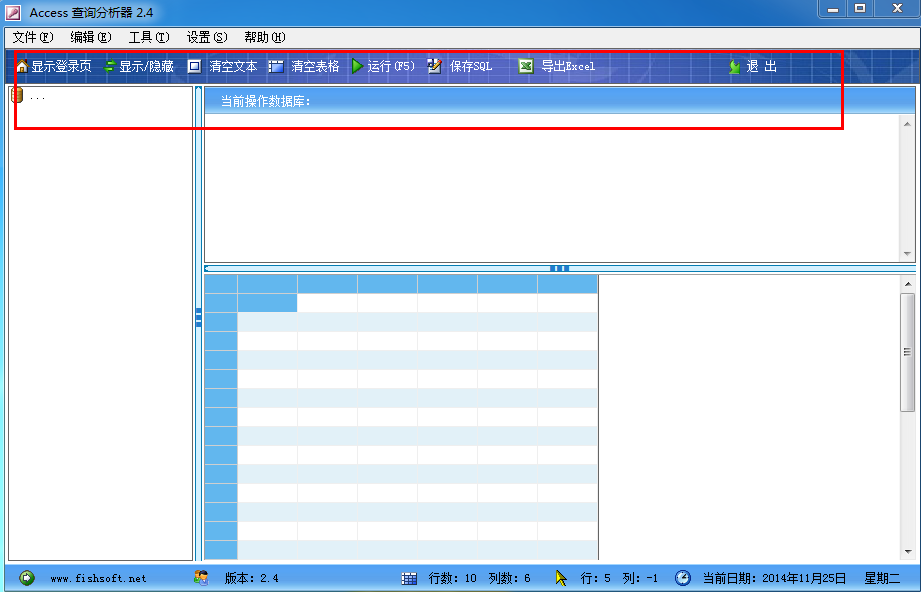
Task: Minimize the Access 查询分析器 window
Action: [833, 8]
